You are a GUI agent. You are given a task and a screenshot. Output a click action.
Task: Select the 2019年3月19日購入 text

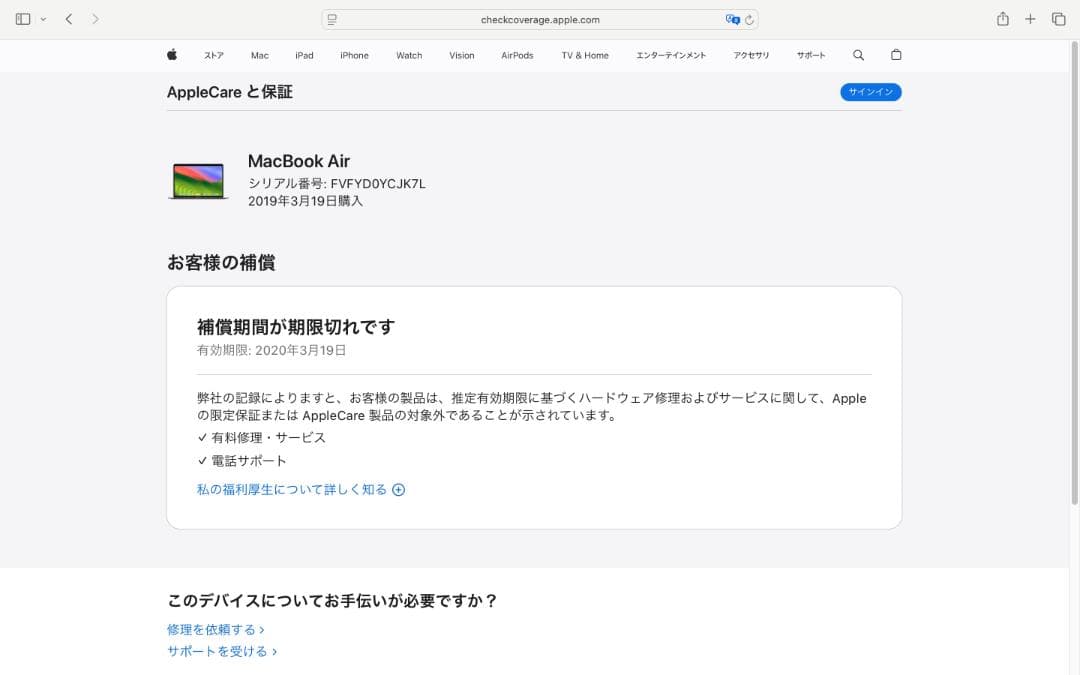click(x=305, y=201)
